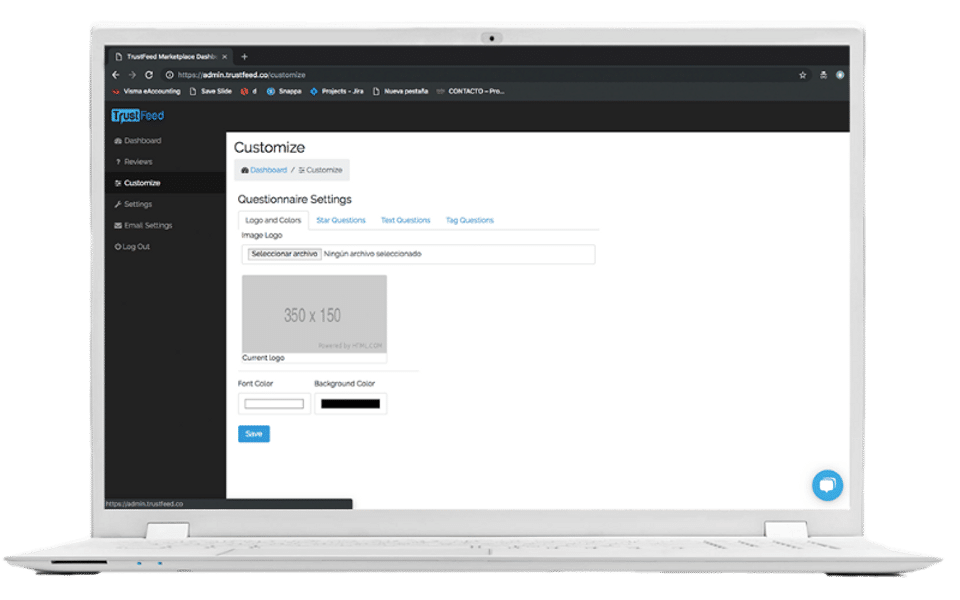Close the TrustFeed Marketplace Dashboard tab
The image size is (960, 600).
pos(225,56)
